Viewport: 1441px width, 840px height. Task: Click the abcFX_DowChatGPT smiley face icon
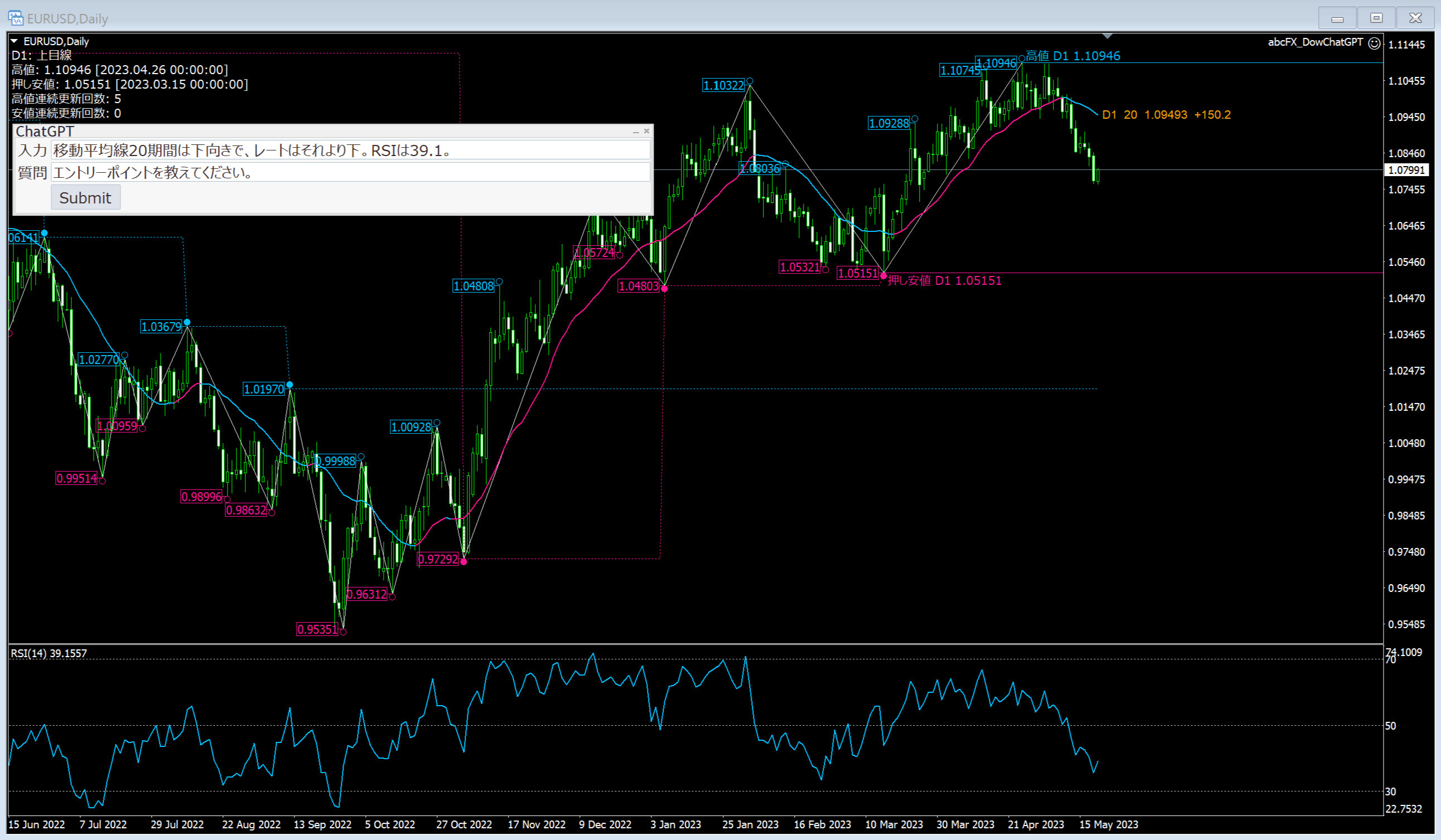tap(1374, 43)
